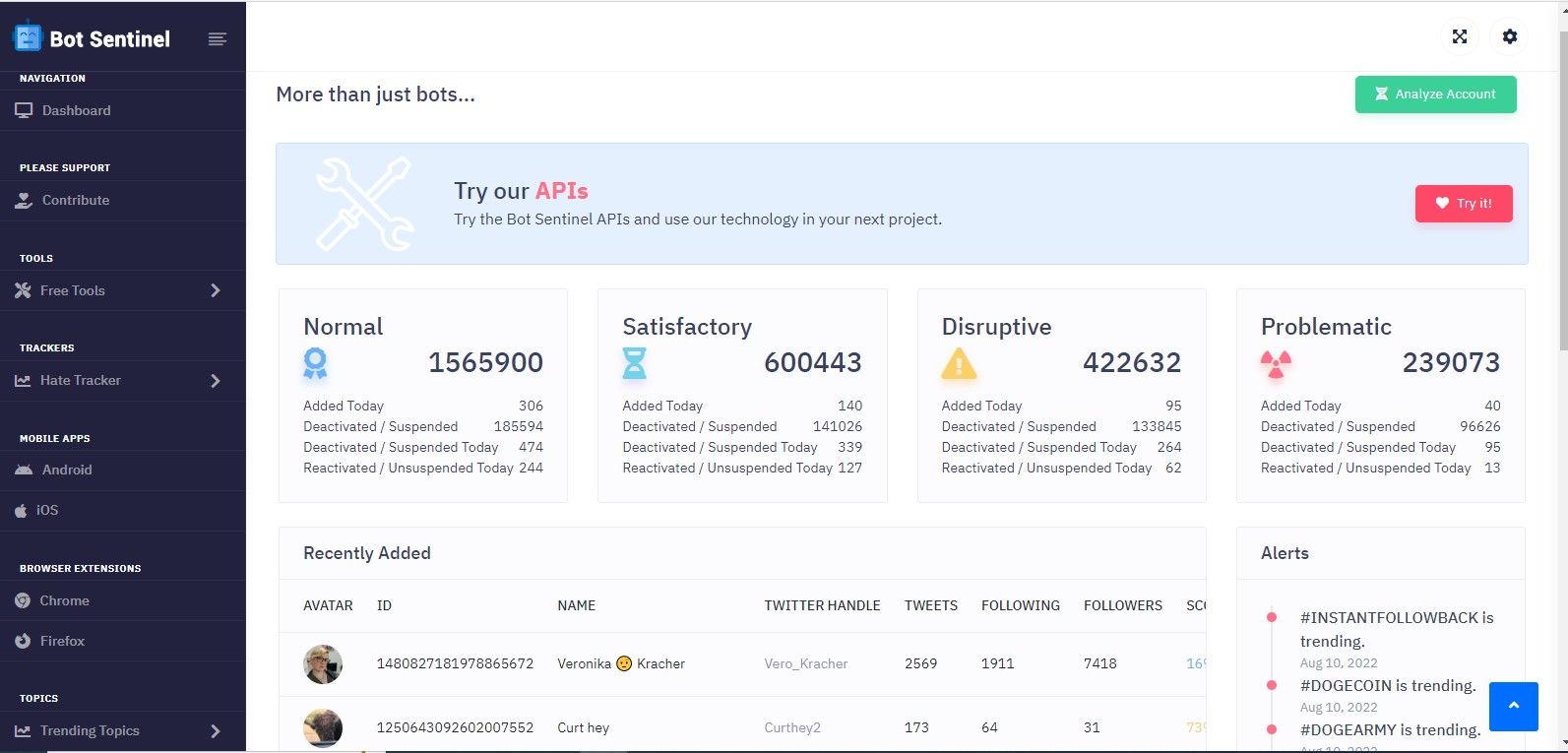Click Curt hey's avatar thumbnail
The width and height of the screenshot is (1568, 753).
[323, 728]
